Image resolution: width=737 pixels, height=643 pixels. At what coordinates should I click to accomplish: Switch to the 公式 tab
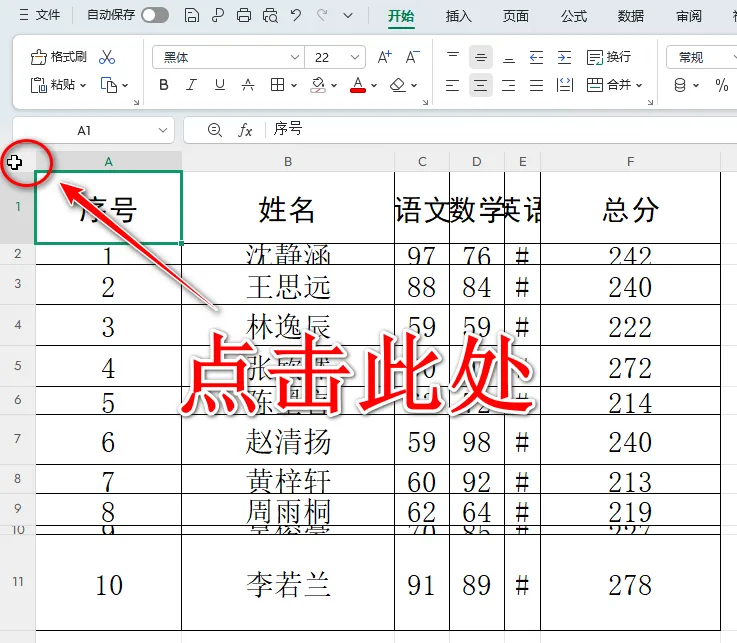[x=573, y=16]
